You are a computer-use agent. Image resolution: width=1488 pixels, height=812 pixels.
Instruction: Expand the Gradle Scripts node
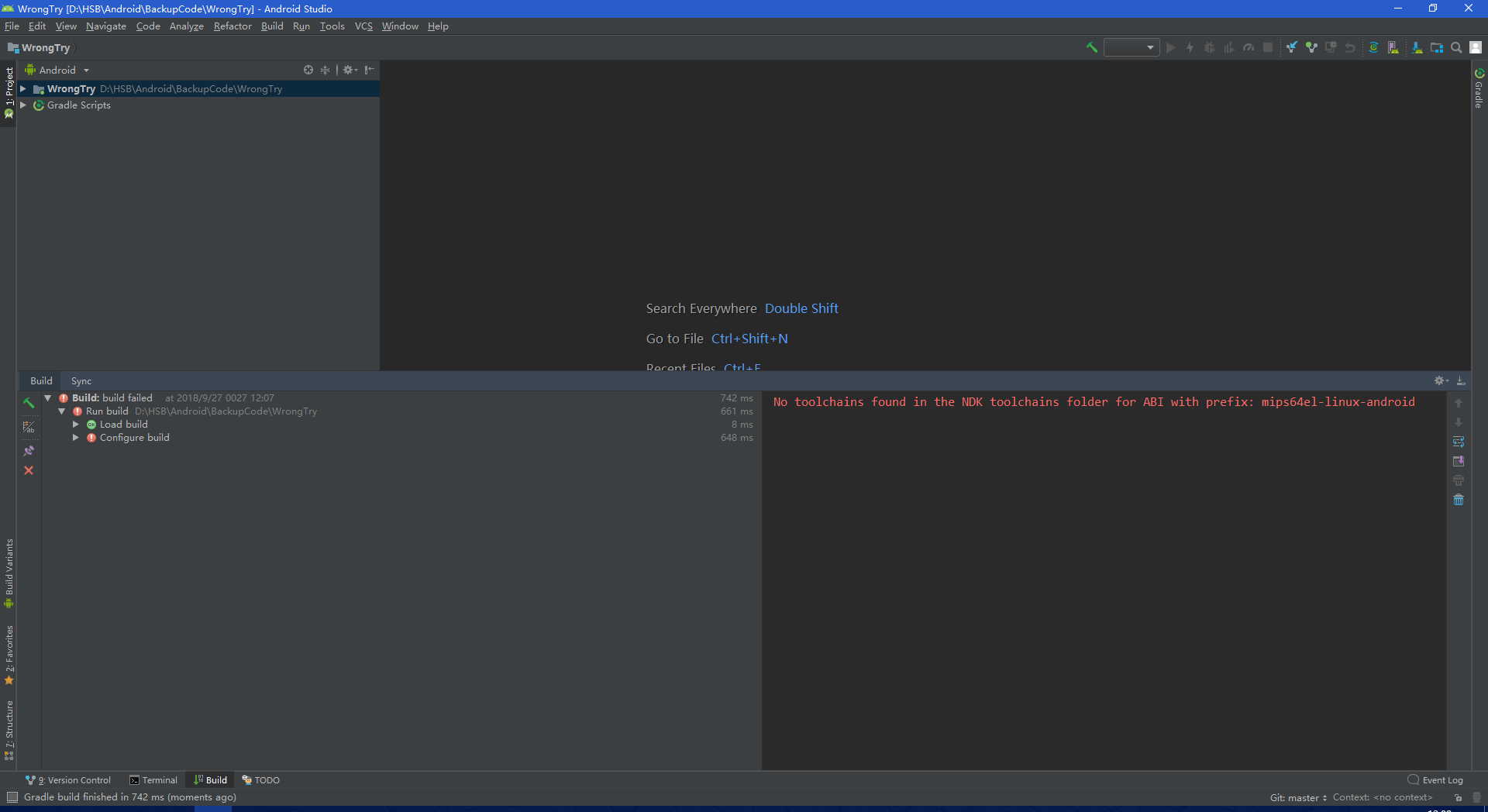(23, 105)
